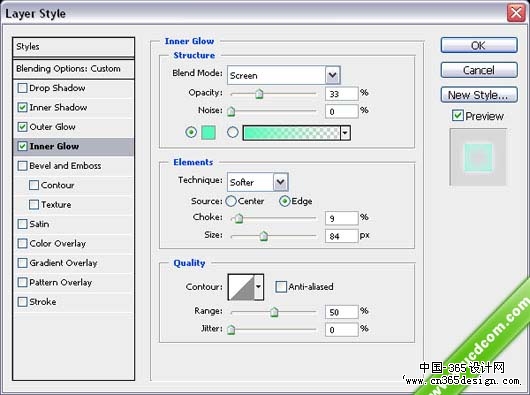Select the Drop Shadow style label
Image resolution: width=530 pixels, height=395 pixels.
point(57,88)
